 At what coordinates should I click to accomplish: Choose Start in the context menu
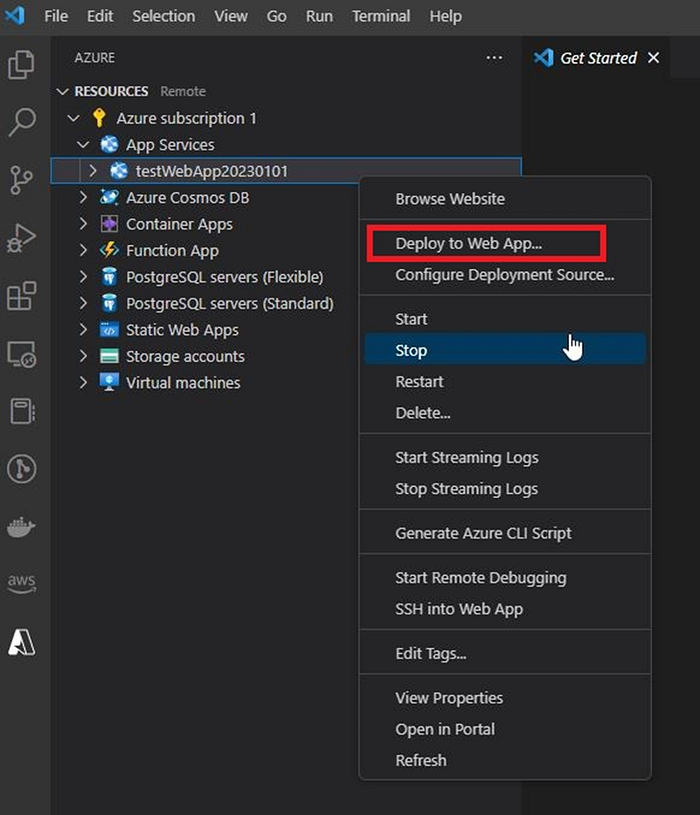[505, 319]
